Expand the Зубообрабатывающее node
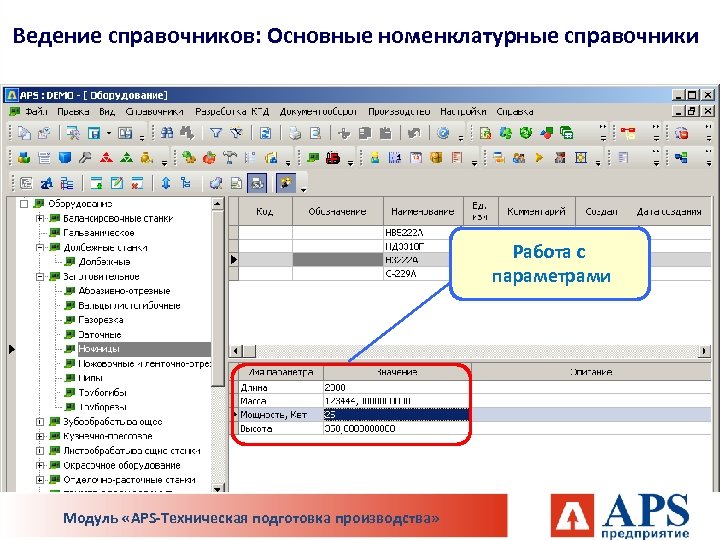 pyautogui.click(x=40, y=422)
